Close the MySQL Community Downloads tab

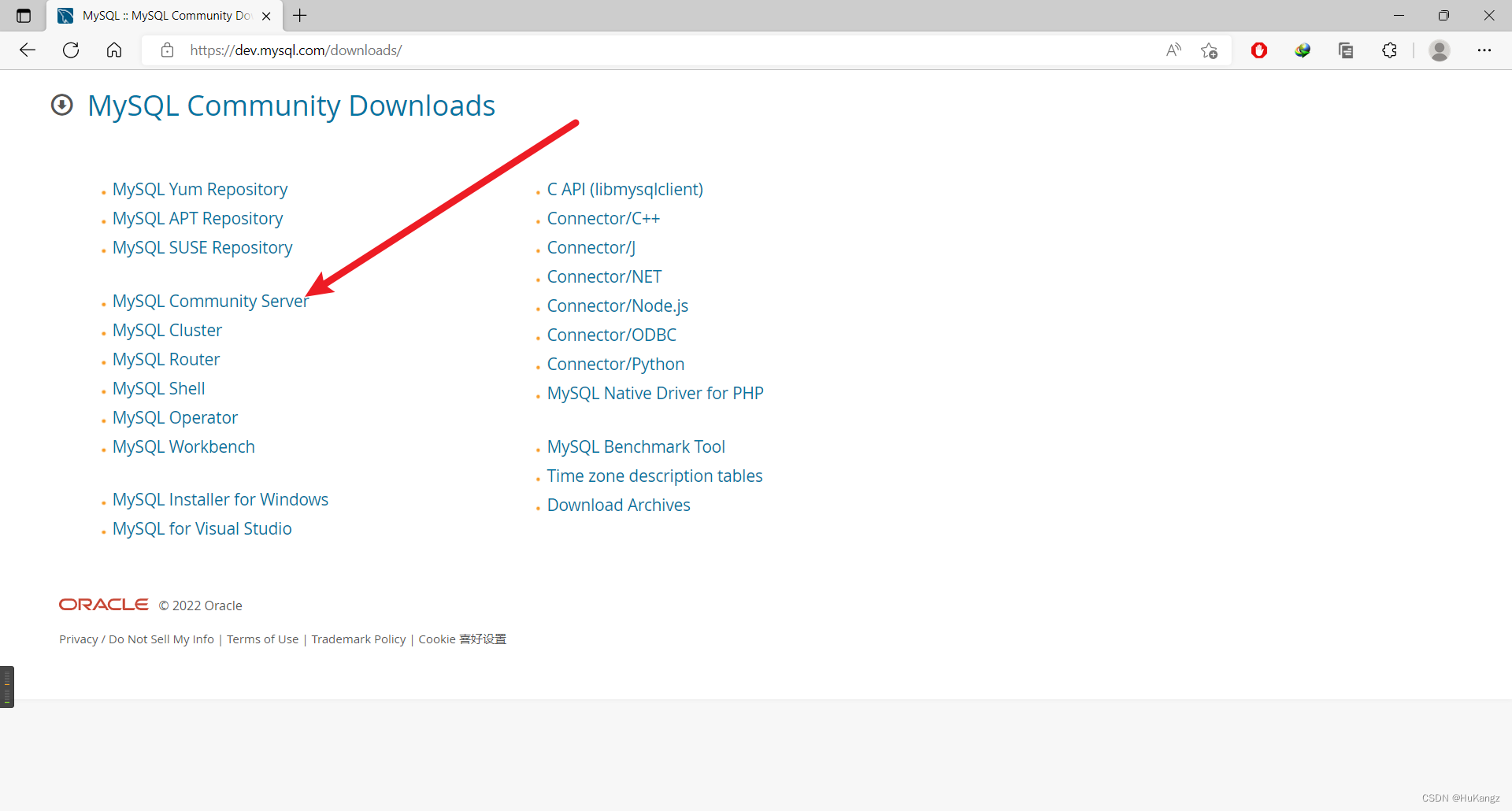[x=266, y=16]
